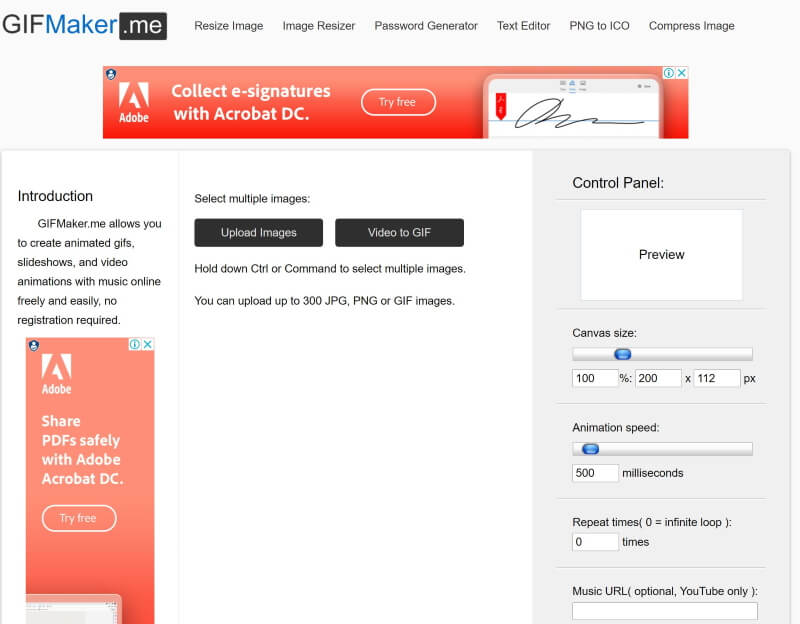Open the top banner ad info icon
This screenshot has width=800, height=624.
(668, 73)
